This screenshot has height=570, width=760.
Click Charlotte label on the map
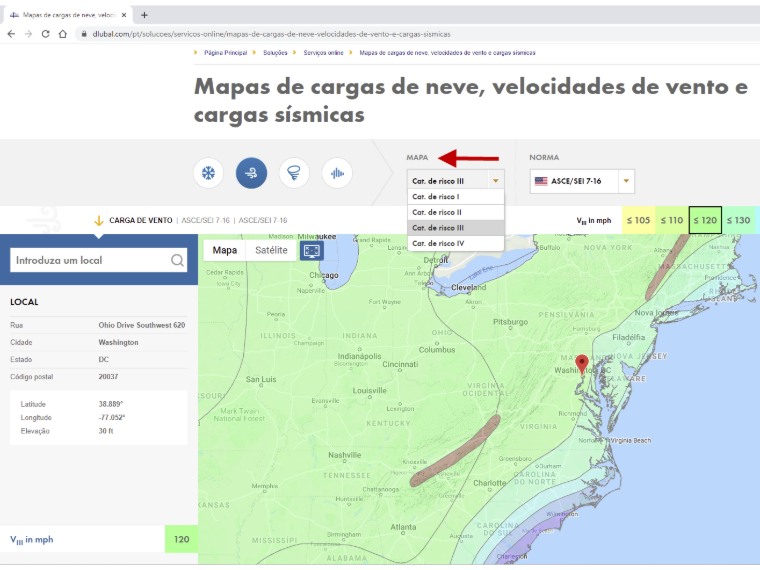click(490, 483)
